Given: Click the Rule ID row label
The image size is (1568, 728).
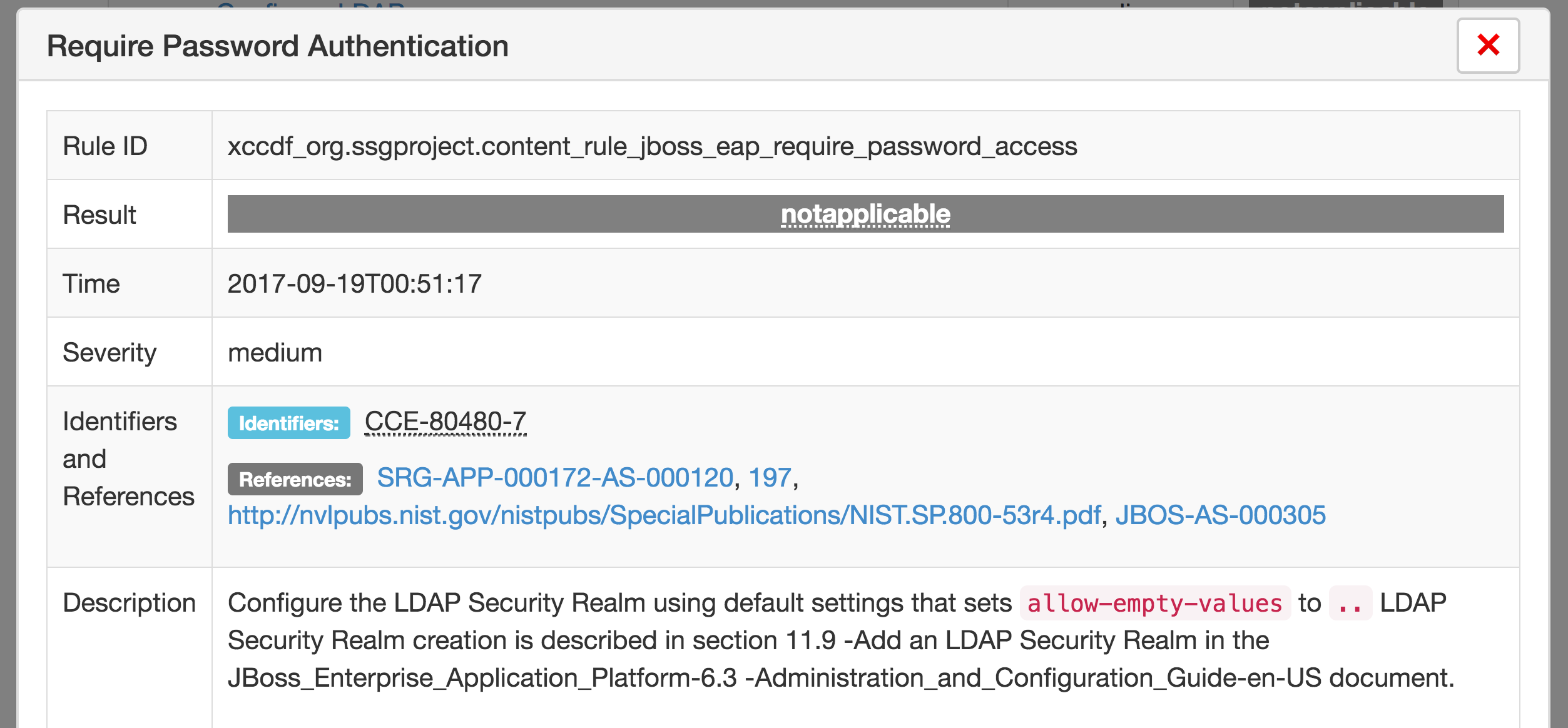Looking at the screenshot, I should point(105,146).
